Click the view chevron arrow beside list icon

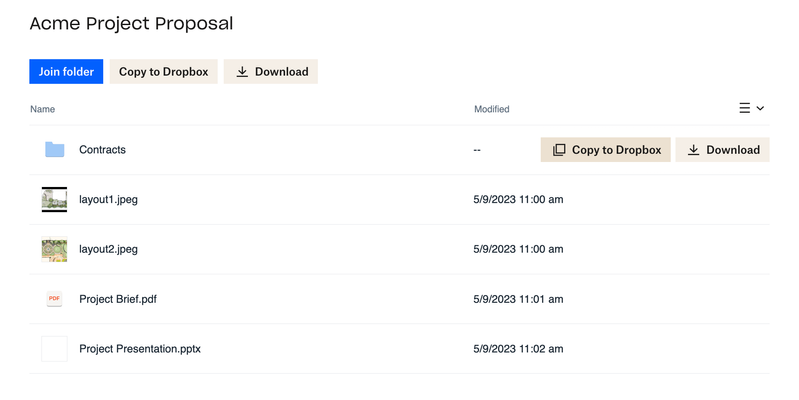pos(760,108)
